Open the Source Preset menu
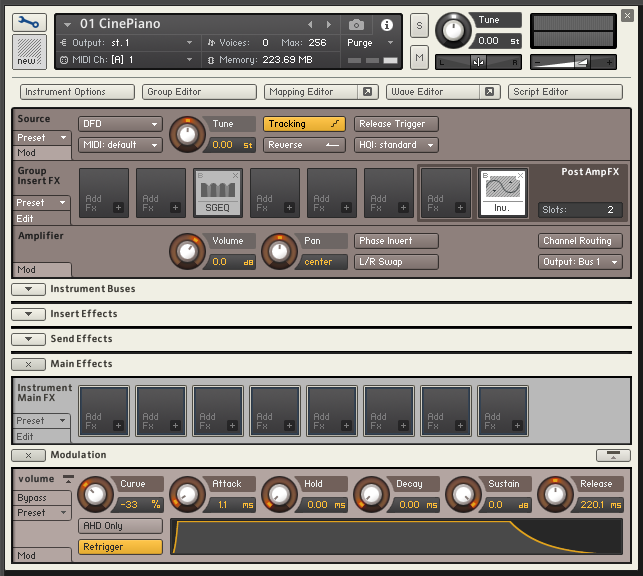This screenshot has width=643, height=576. [42, 138]
